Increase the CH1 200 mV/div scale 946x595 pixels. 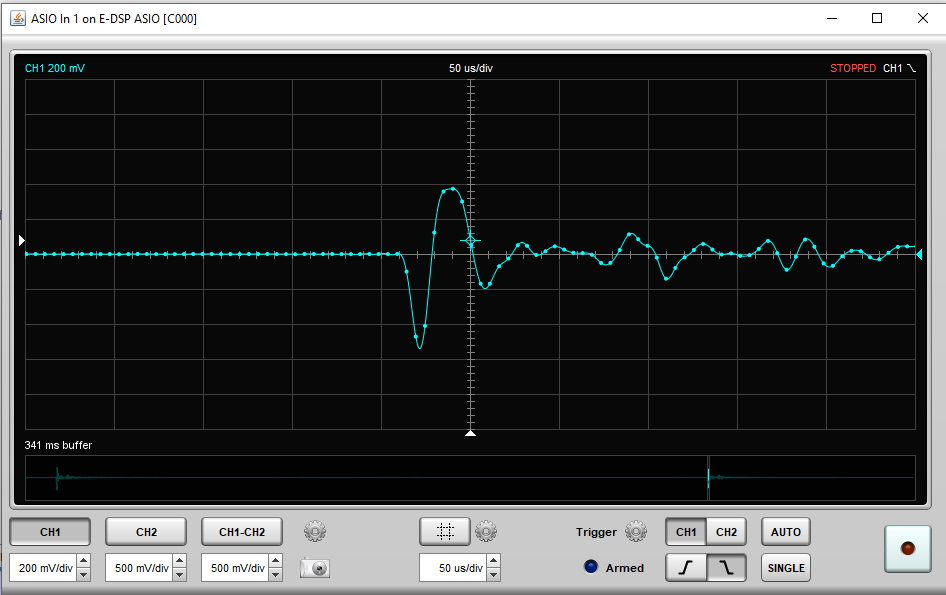click(83, 561)
